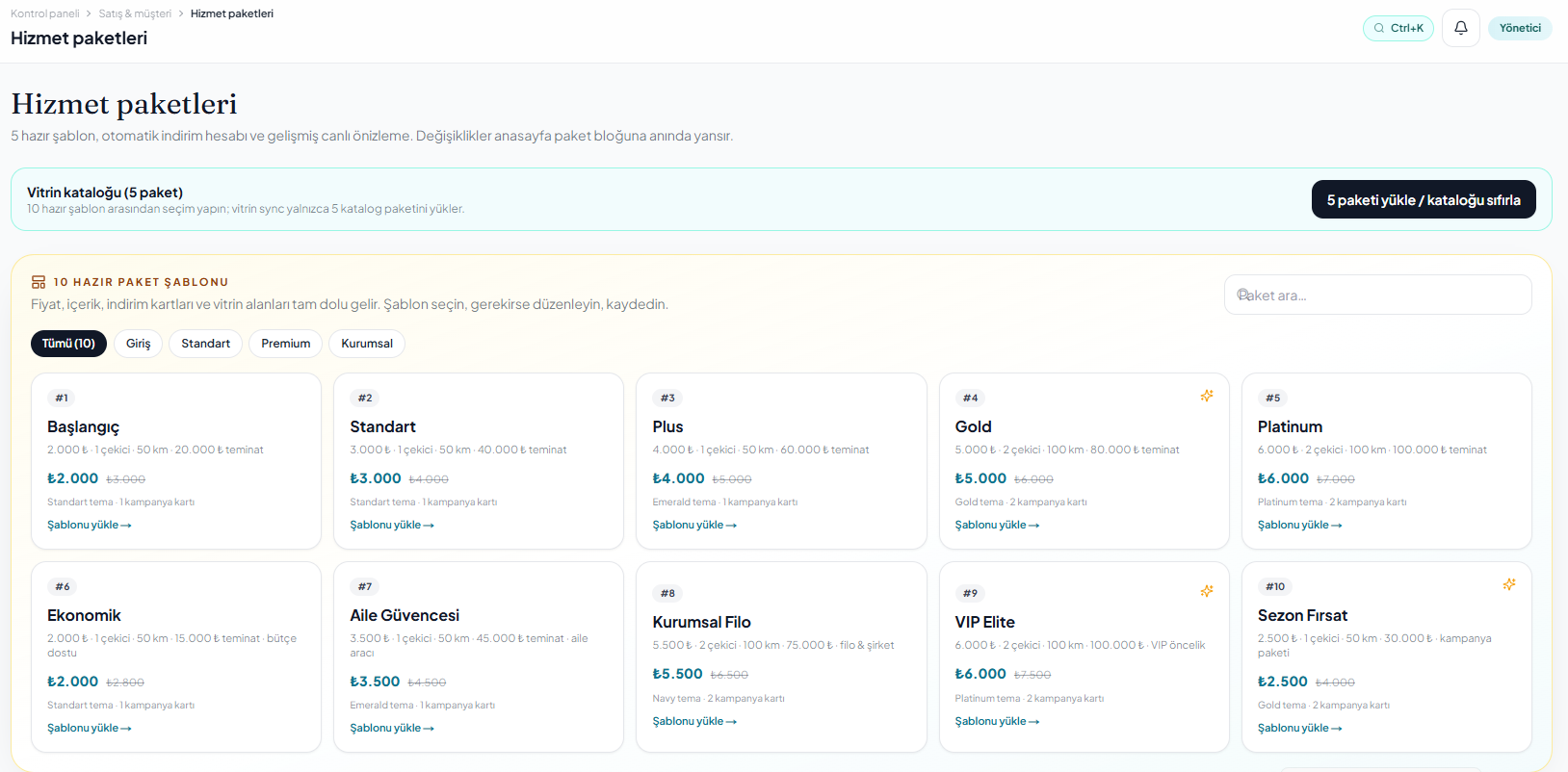
Task: Go to Kontrol paneli breadcrumb
Action: pos(45,13)
